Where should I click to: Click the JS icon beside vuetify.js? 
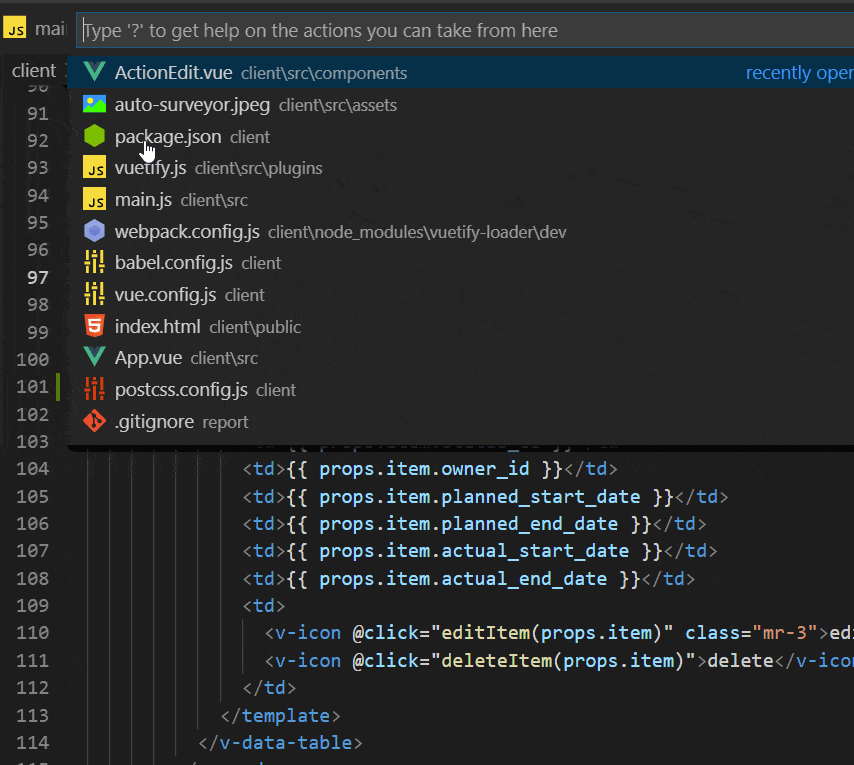(x=95, y=167)
